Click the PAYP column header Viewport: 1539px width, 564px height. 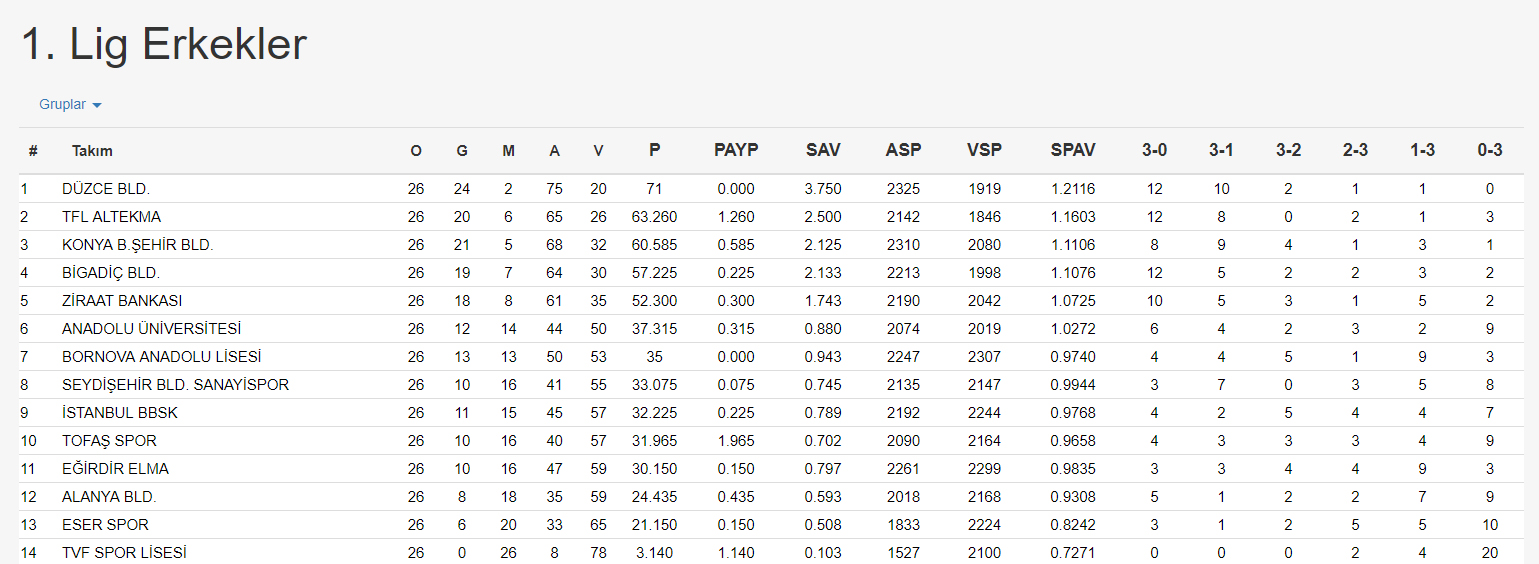point(736,150)
